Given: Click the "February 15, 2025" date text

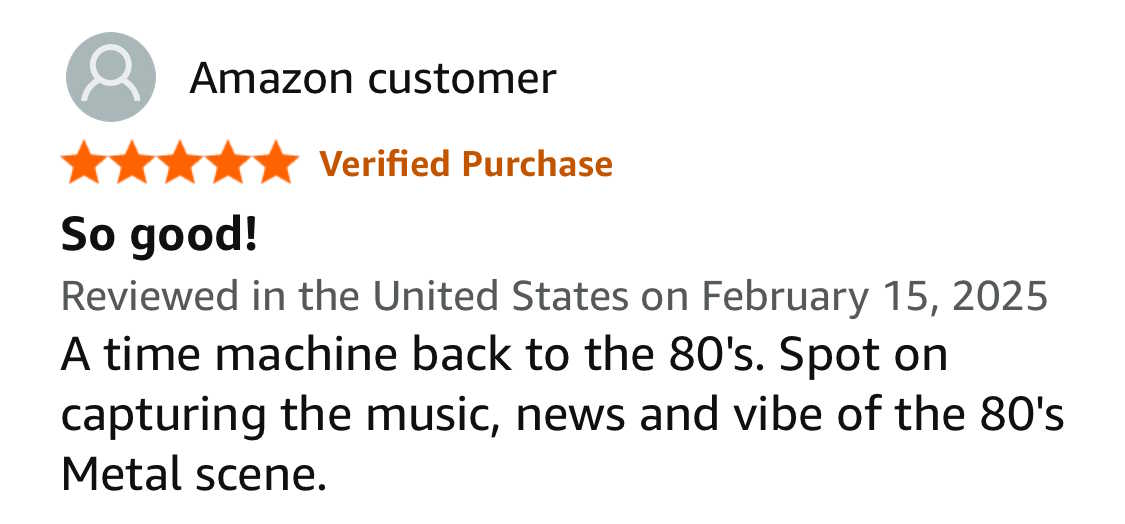Looking at the screenshot, I should pyautogui.click(x=875, y=297).
